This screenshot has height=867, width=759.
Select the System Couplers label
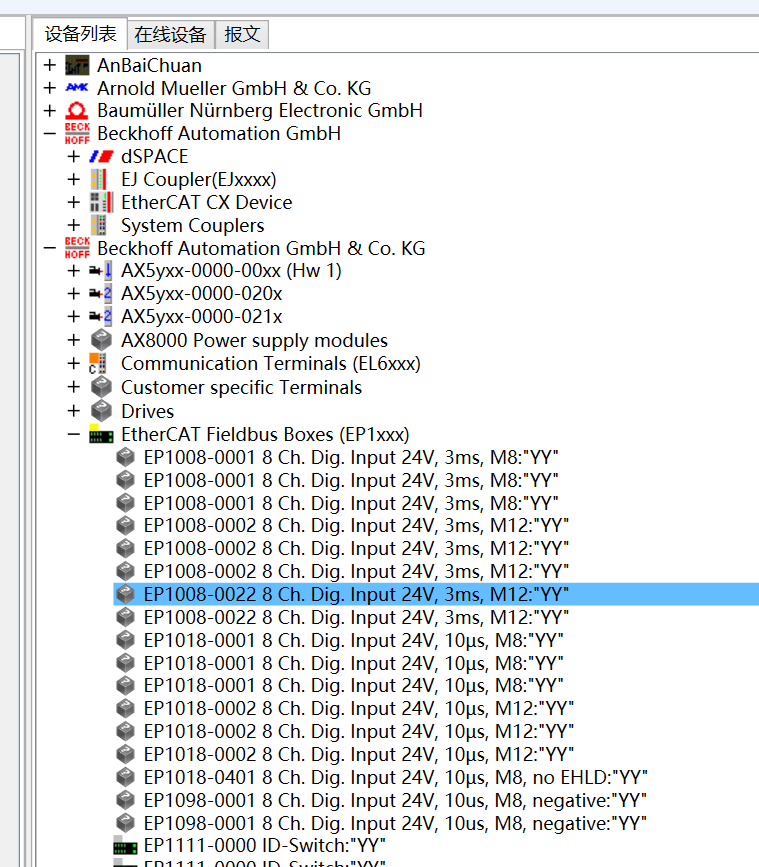193,225
